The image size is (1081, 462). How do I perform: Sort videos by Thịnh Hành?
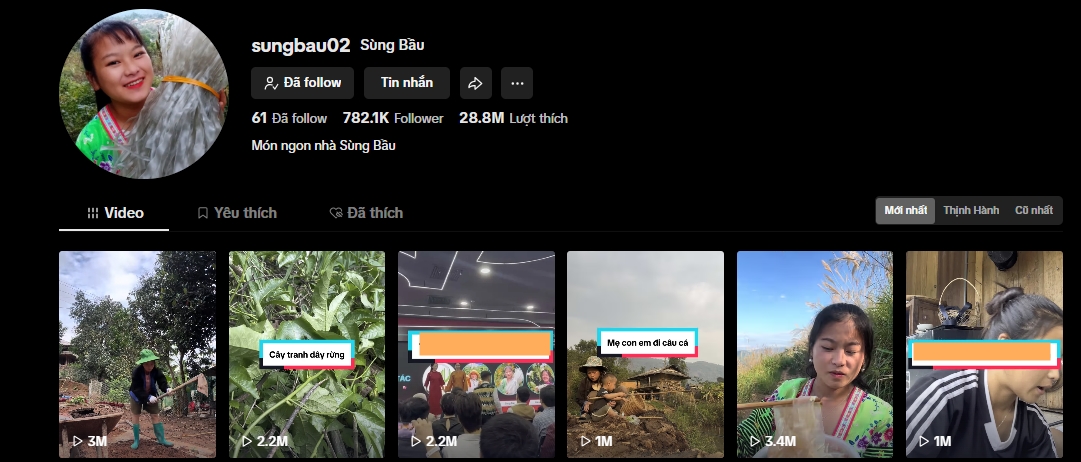[x=971, y=211]
